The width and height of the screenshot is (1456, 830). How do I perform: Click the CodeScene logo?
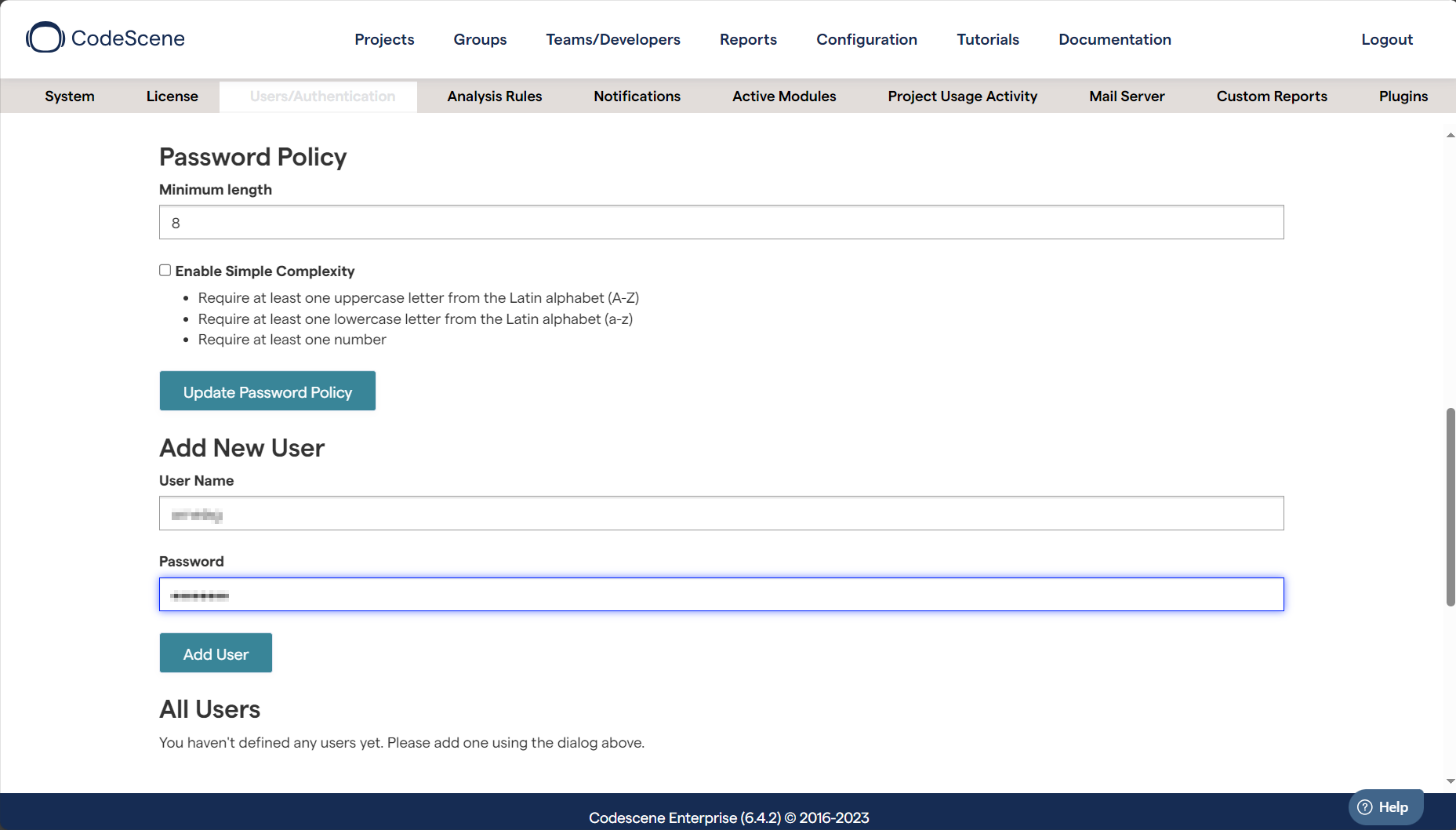(x=105, y=38)
